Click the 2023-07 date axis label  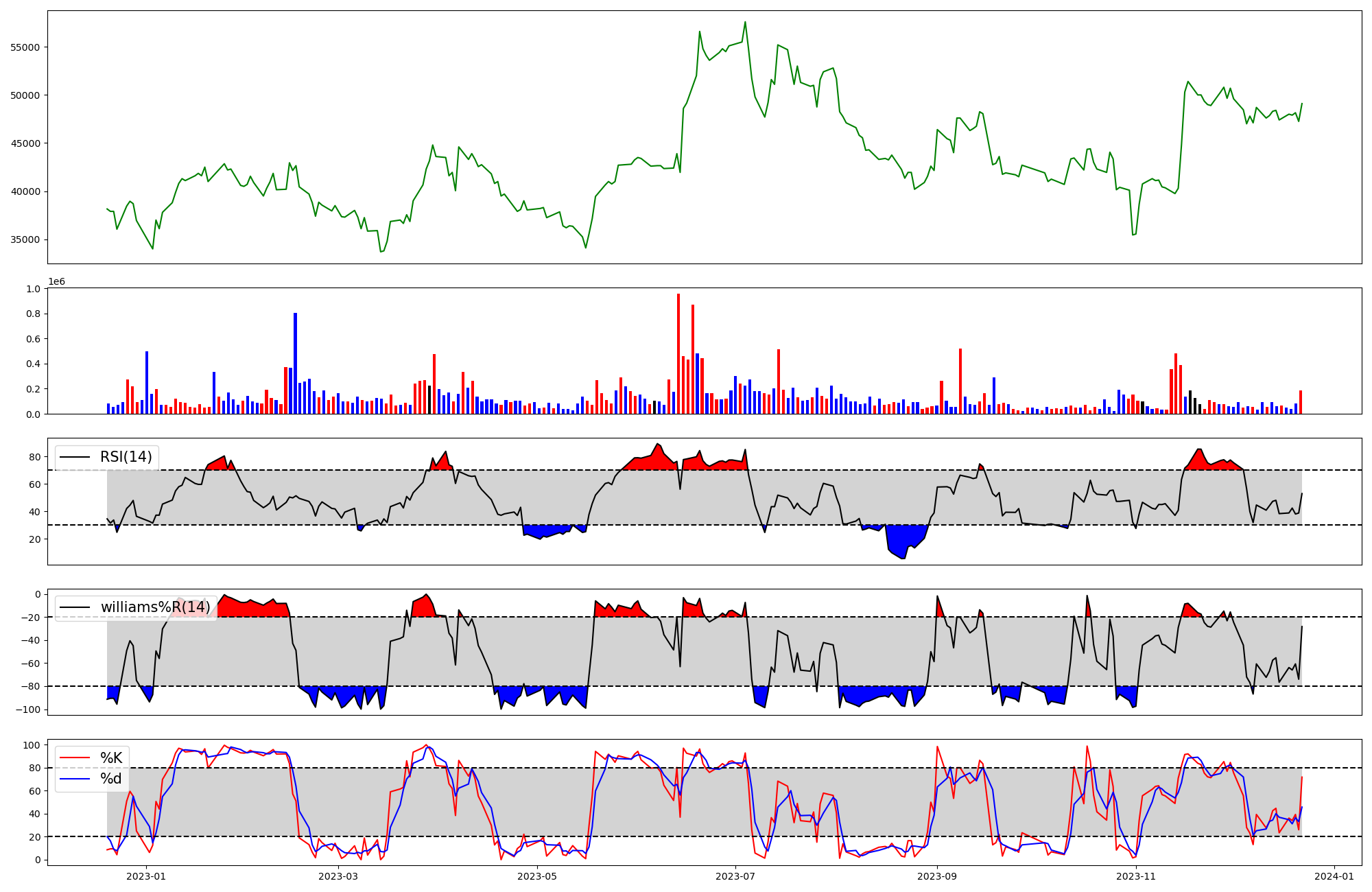(735, 876)
